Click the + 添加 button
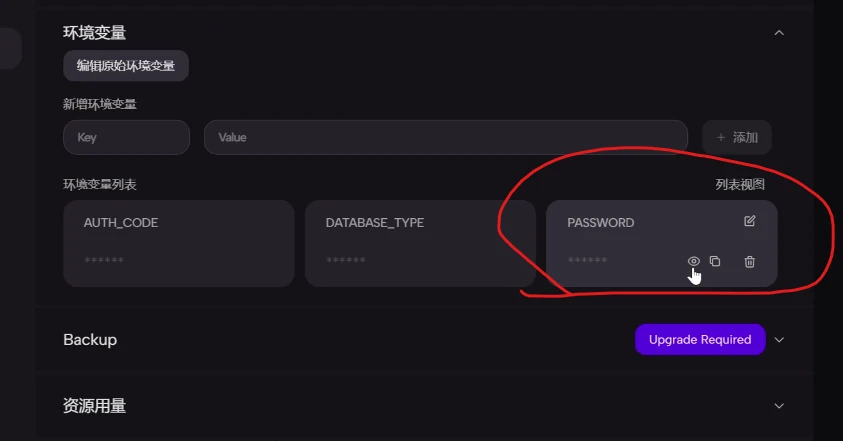Viewport: 843px width, 441px height. 737,137
